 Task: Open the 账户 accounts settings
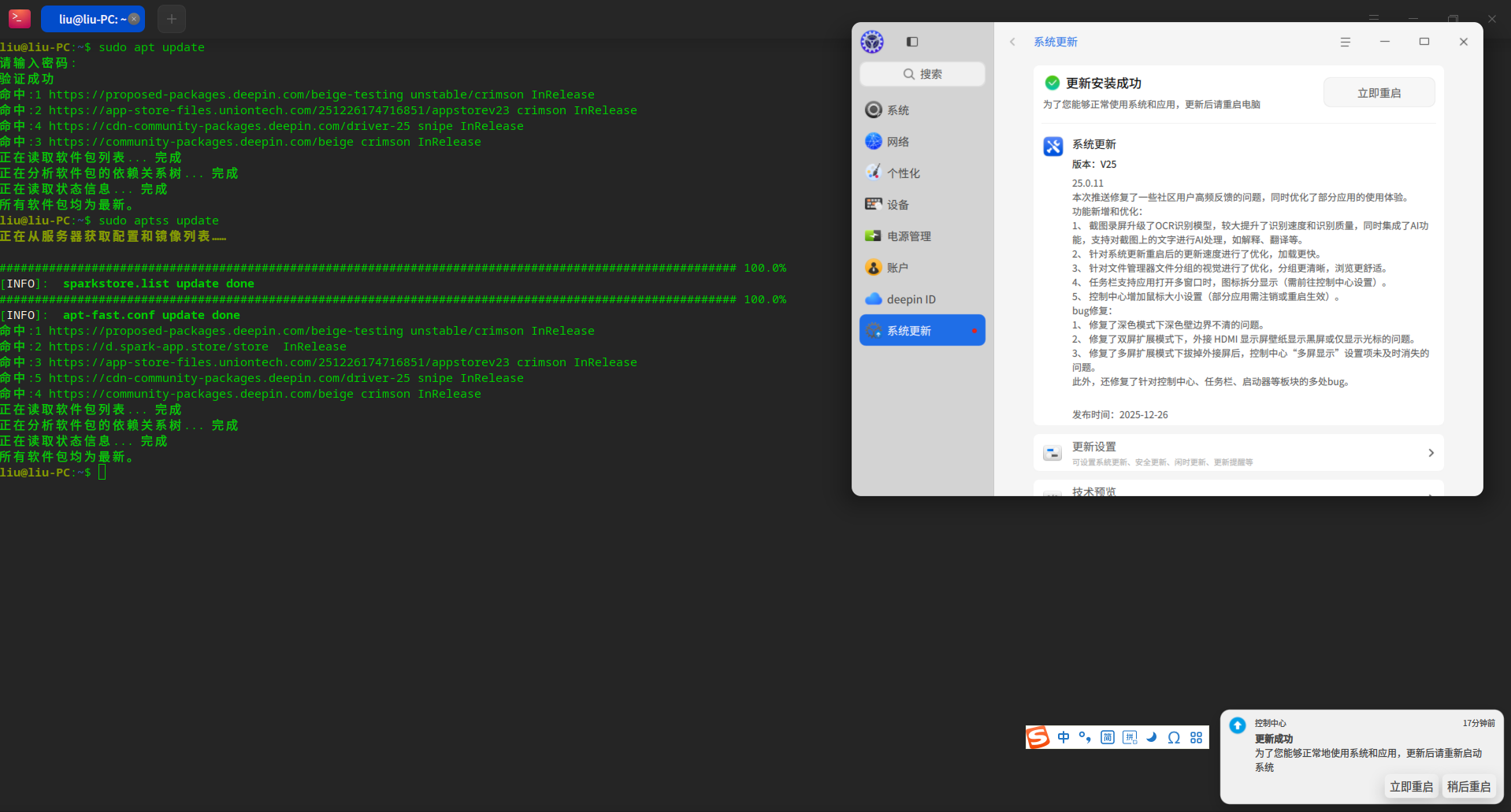point(923,268)
